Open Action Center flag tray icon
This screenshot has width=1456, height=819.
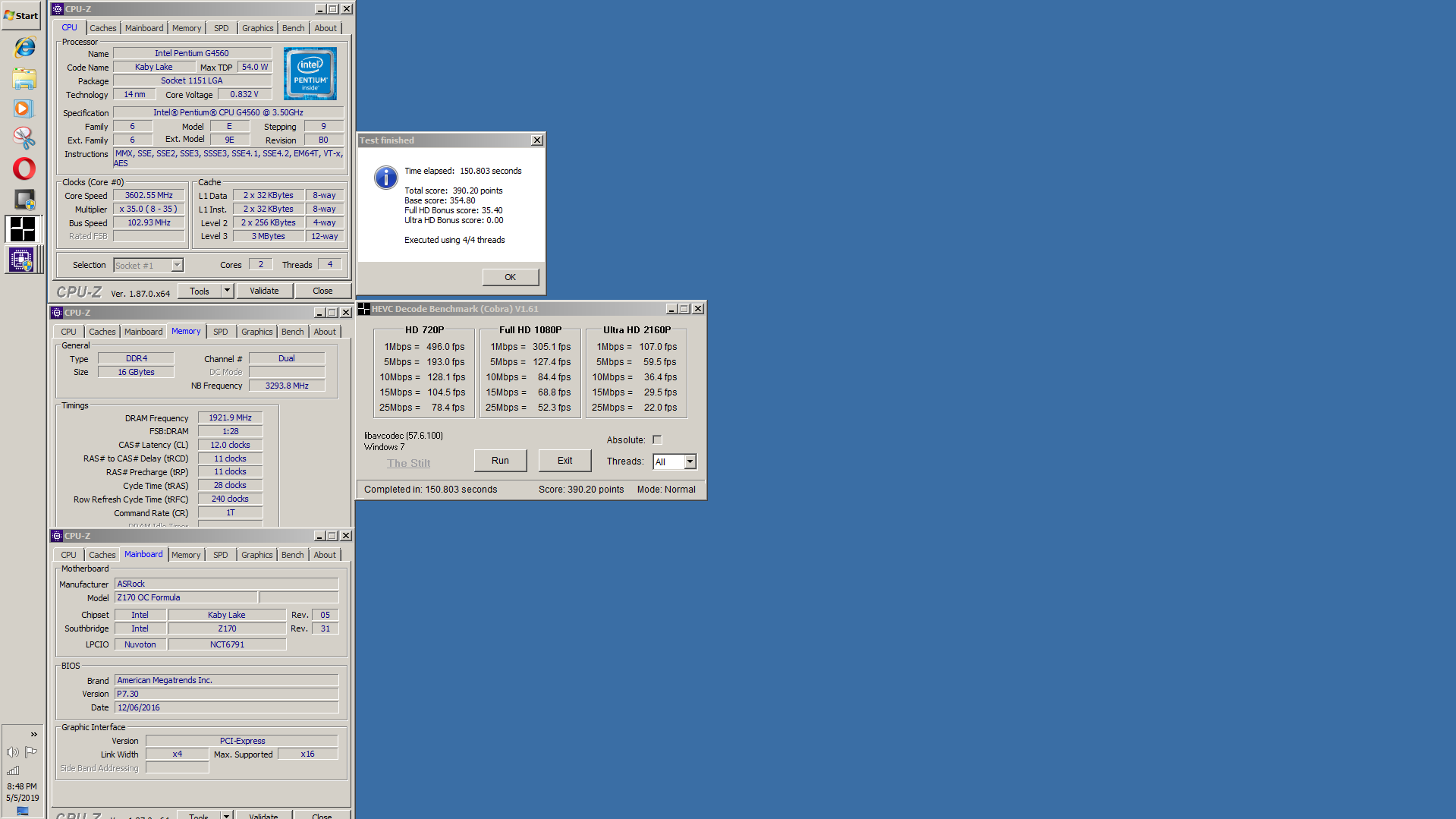(31, 751)
